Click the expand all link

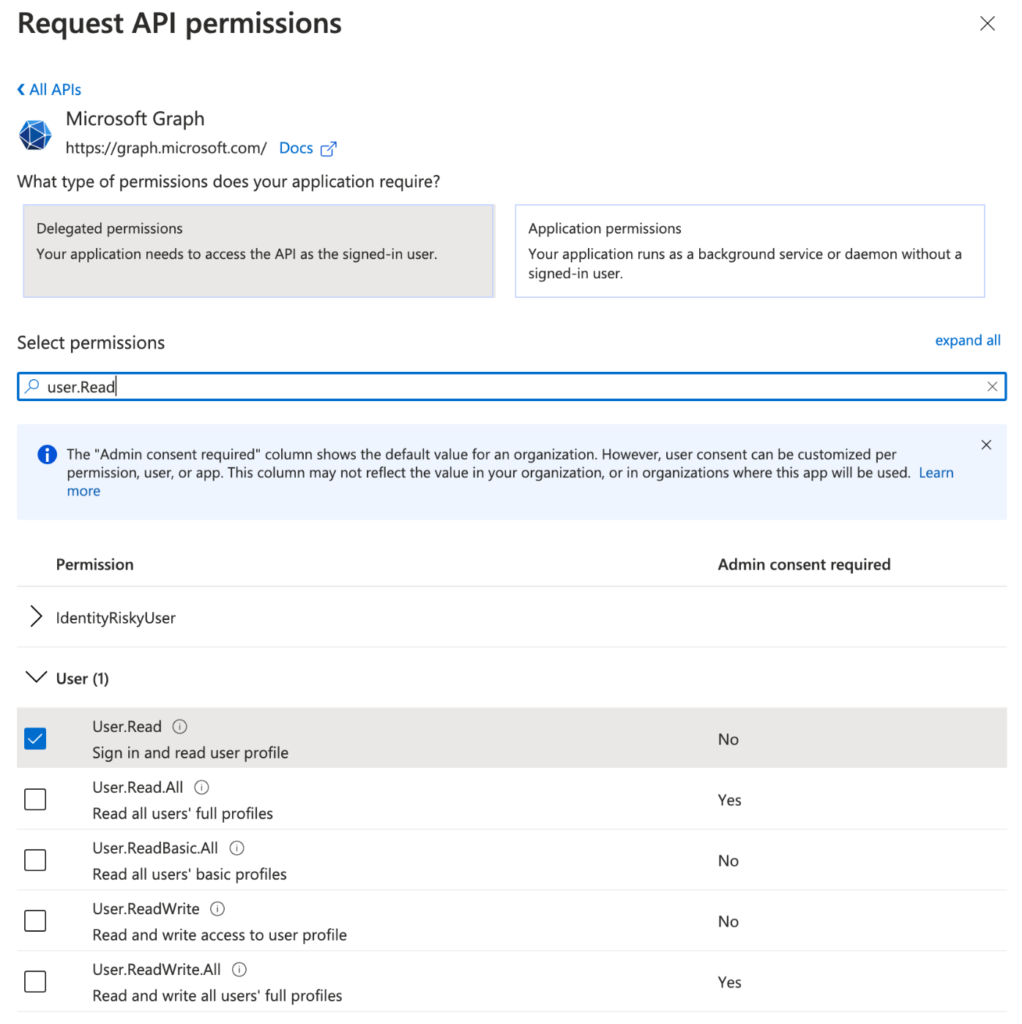(x=967, y=341)
